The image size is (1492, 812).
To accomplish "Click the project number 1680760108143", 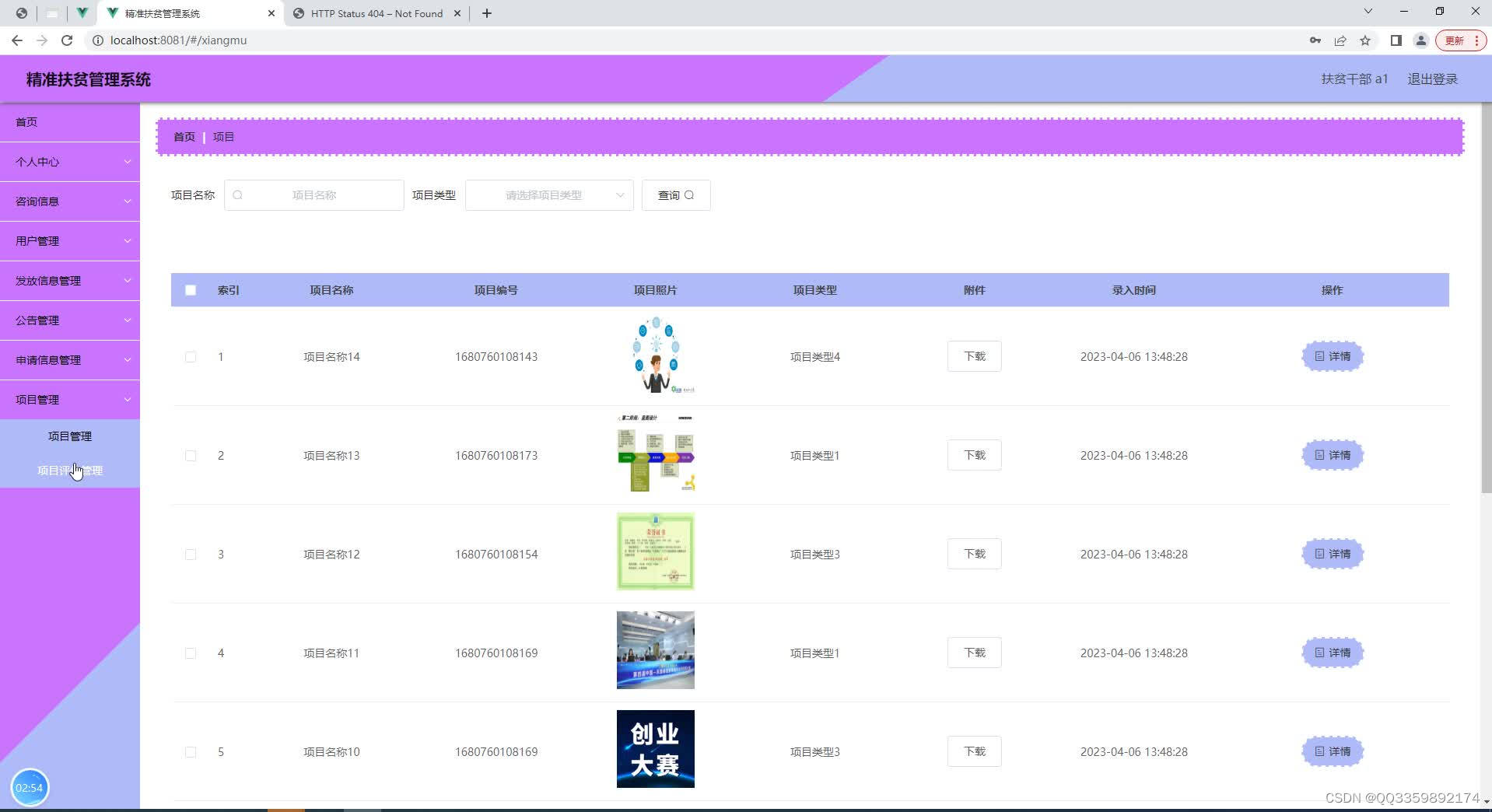I will (496, 357).
